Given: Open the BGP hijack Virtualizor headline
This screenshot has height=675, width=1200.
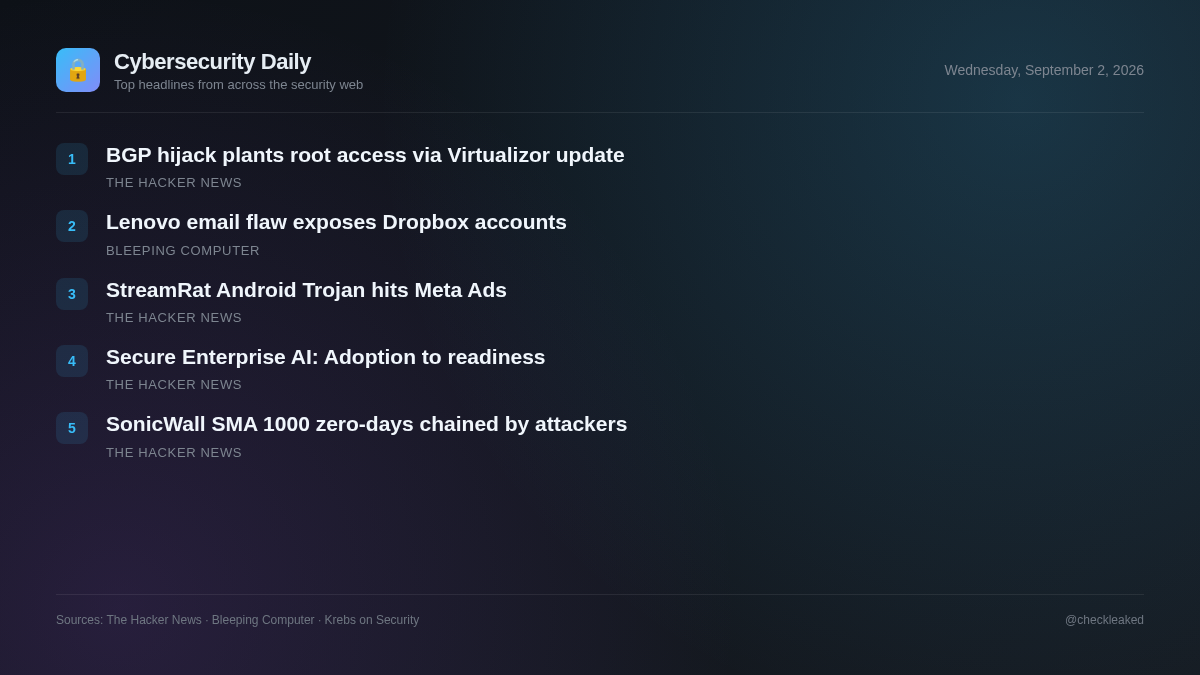Looking at the screenshot, I should (365, 155).
